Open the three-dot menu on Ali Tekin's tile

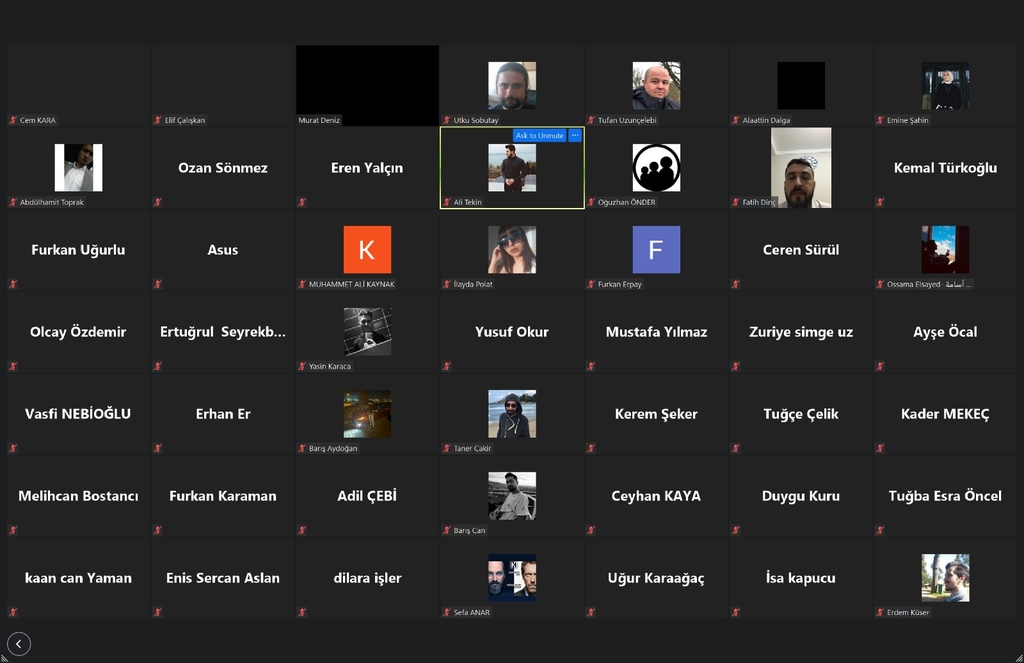click(x=575, y=135)
